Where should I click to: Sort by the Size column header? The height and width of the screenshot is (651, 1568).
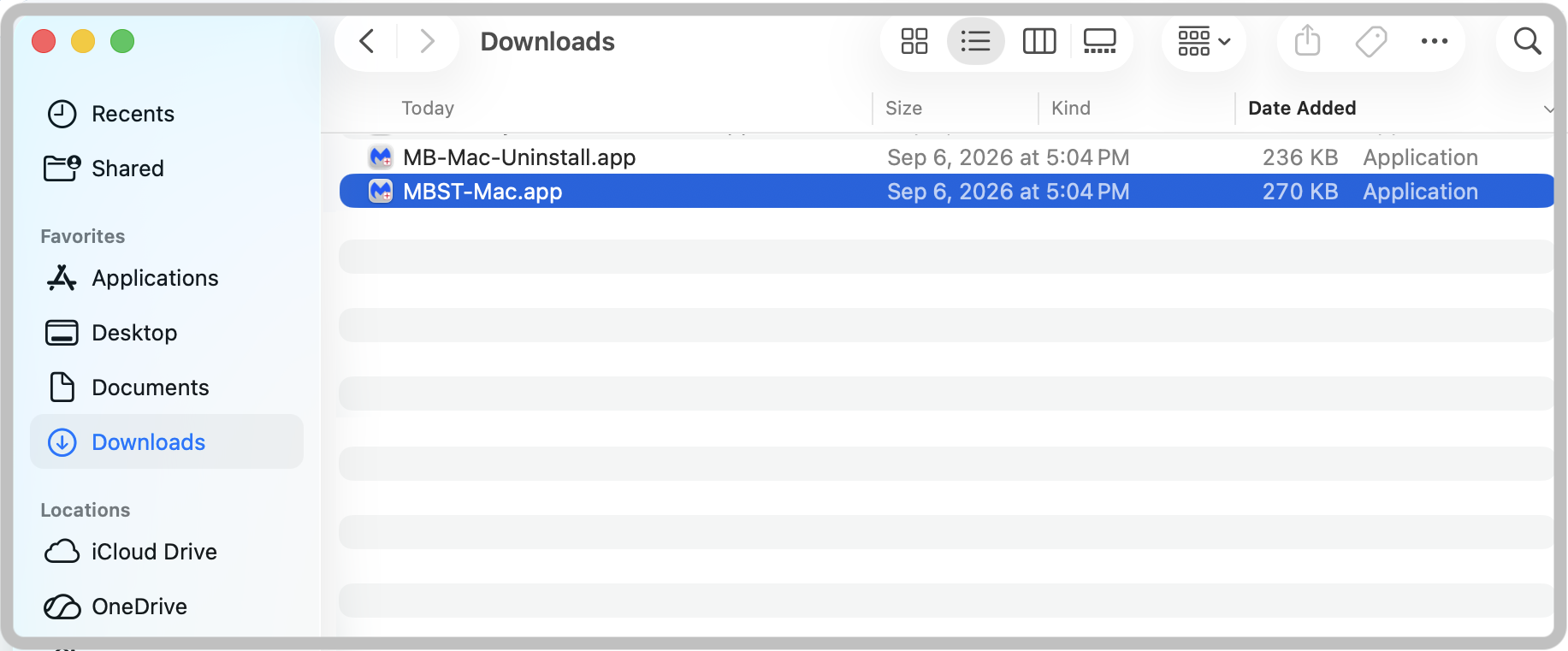click(x=903, y=108)
